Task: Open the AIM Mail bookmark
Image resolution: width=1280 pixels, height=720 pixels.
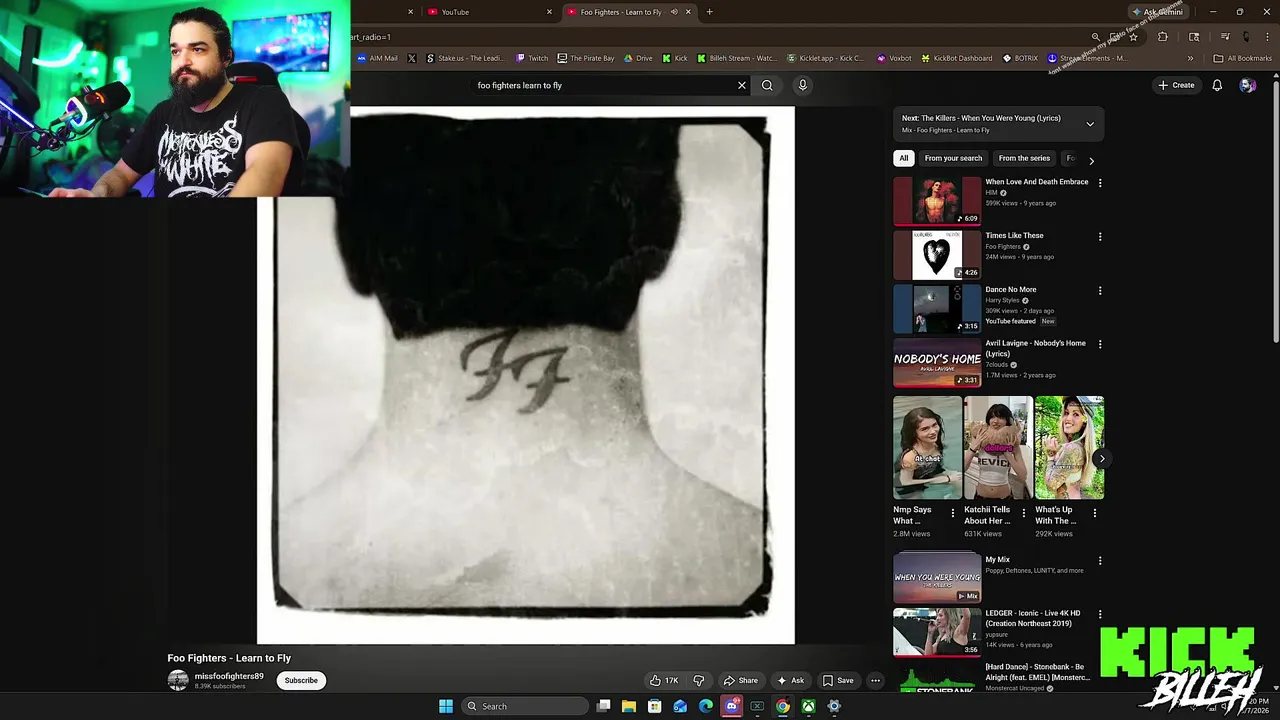Action: point(377,58)
